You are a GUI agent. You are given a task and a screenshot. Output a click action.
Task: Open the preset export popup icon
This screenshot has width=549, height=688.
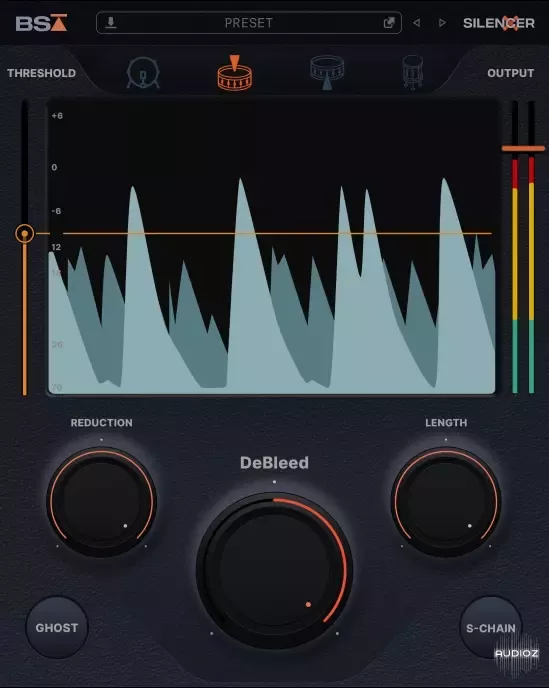click(x=389, y=22)
